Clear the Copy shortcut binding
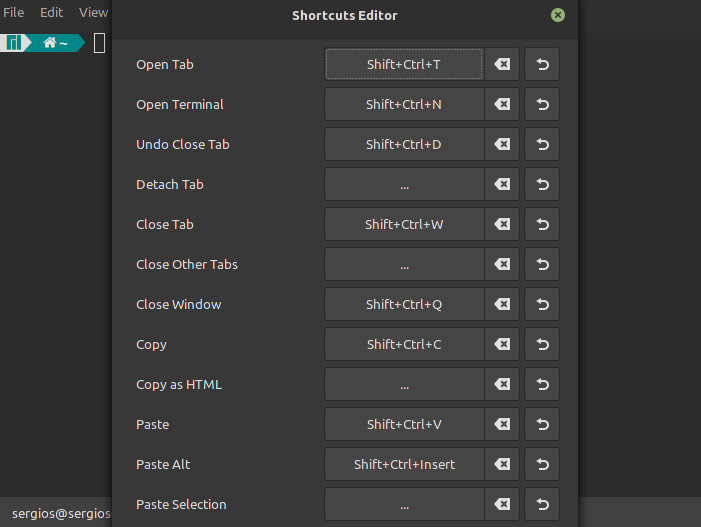 [x=502, y=344]
